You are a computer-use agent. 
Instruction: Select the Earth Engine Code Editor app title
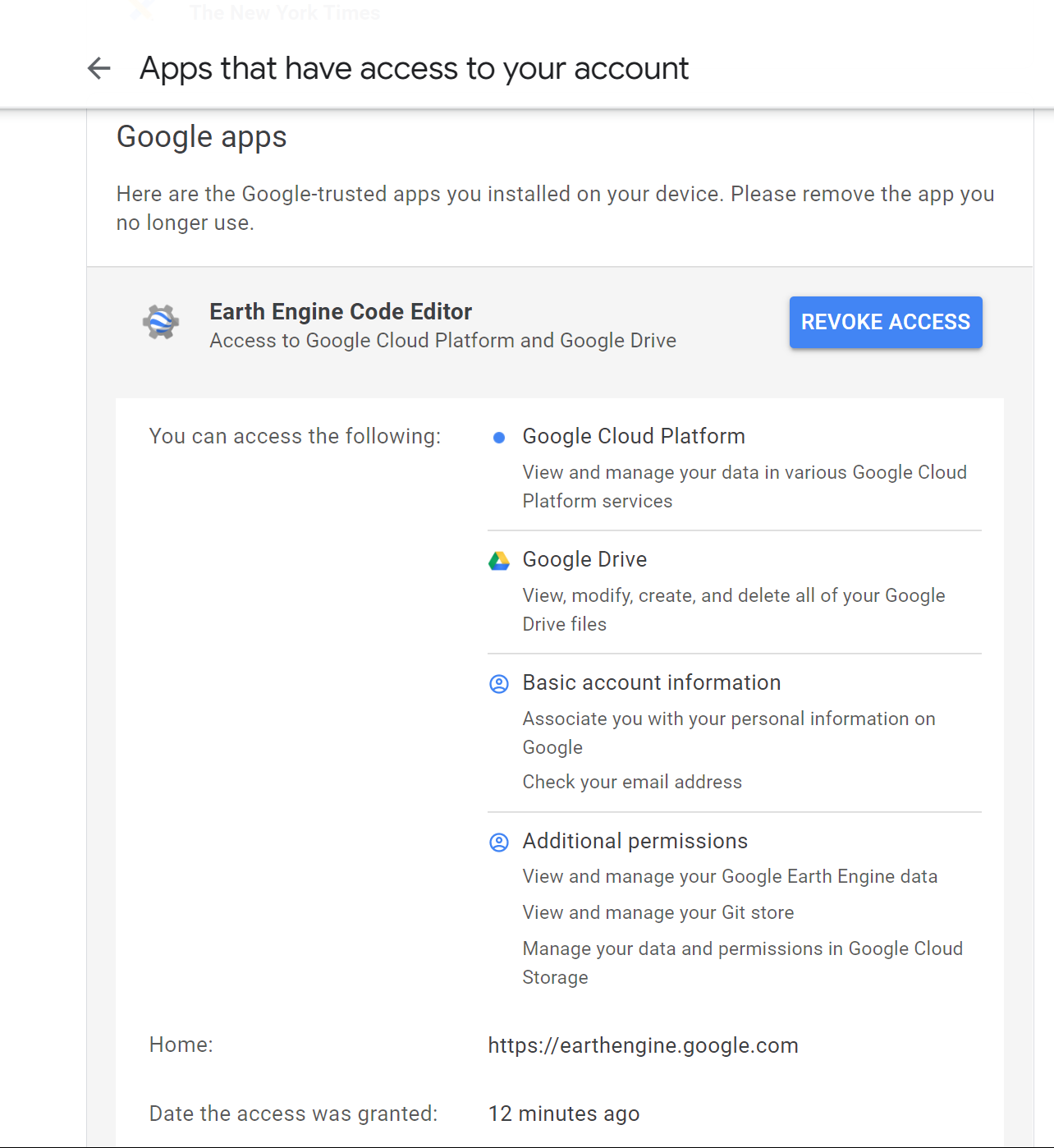click(x=341, y=312)
